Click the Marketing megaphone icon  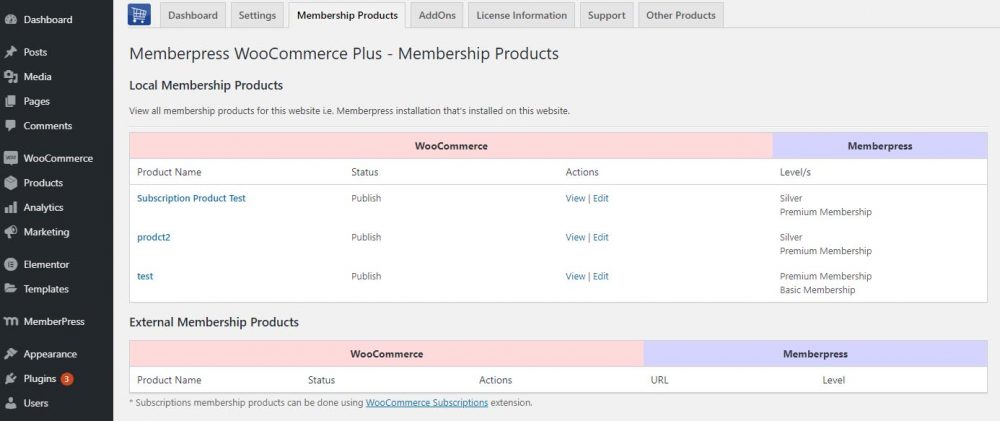(x=11, y=232)
